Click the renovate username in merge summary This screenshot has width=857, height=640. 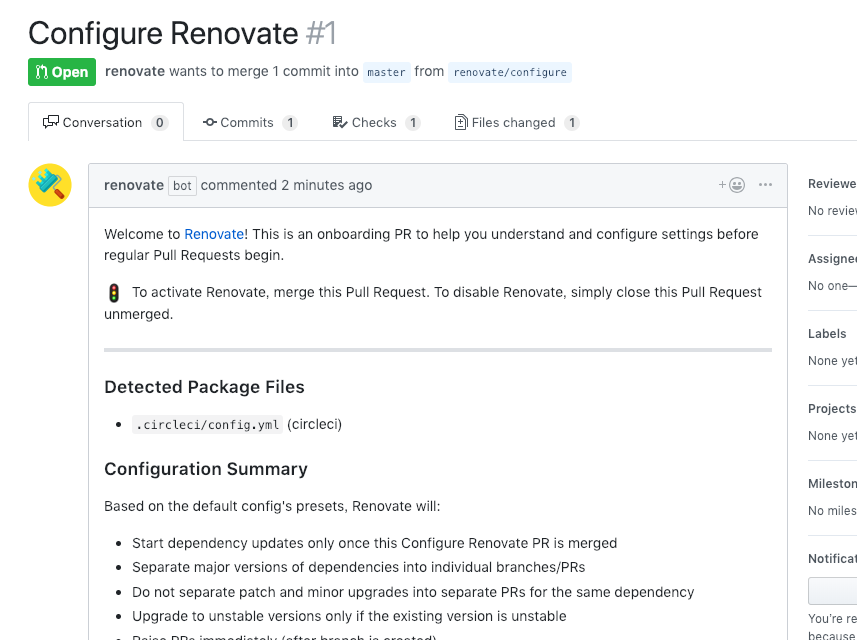tap(135, 72)
